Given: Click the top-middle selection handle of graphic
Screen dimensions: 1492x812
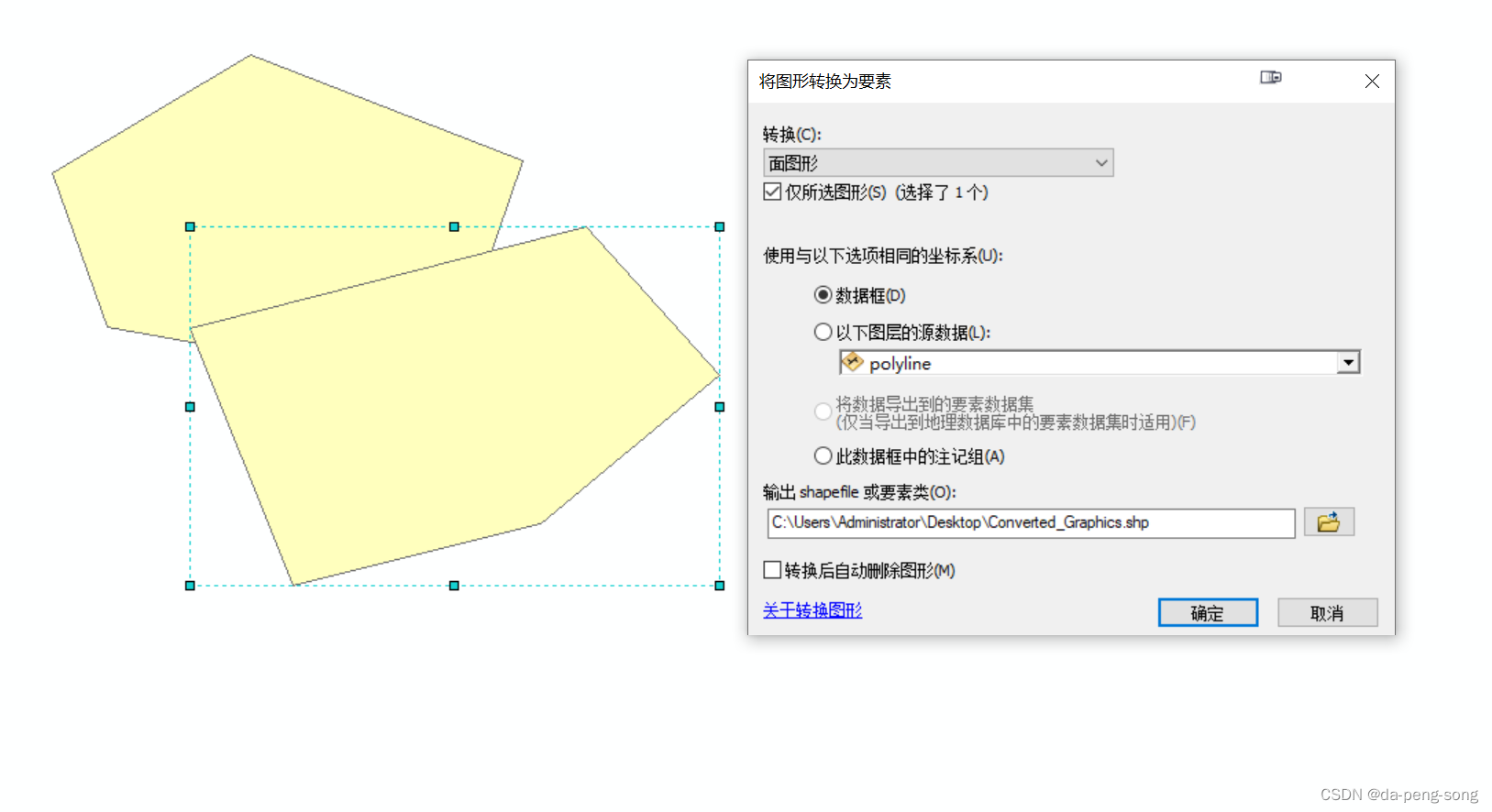Looking at the screenshot, I should [x=454, y=226].
